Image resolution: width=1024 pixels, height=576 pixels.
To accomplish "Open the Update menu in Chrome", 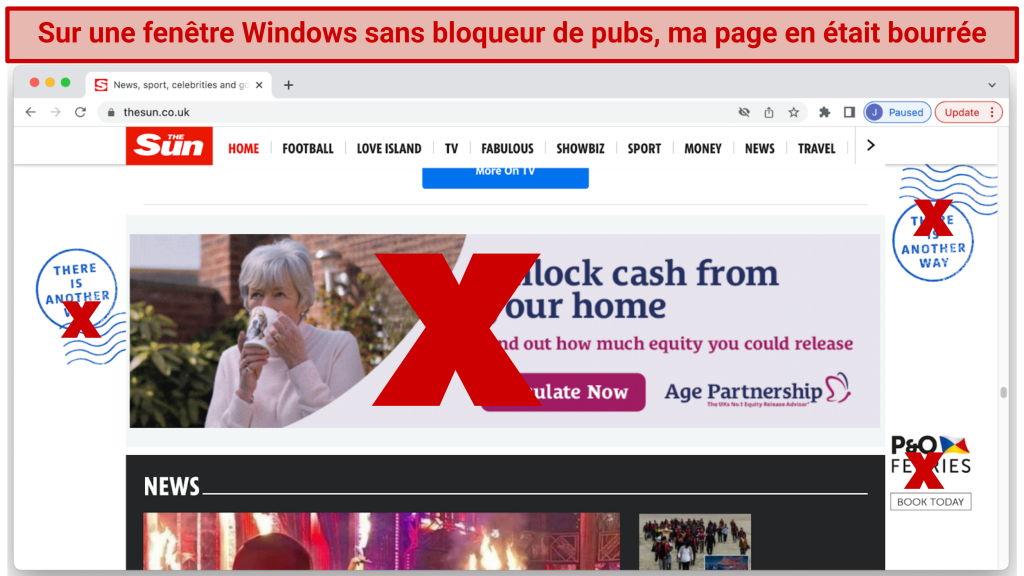I will click(x=967, y=112).
